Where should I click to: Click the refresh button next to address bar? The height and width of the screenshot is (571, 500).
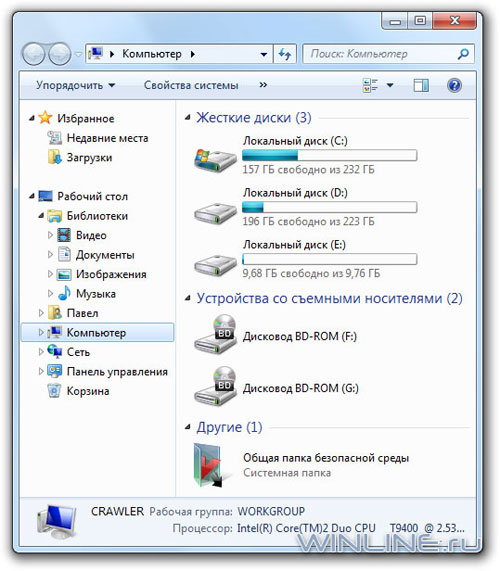(285, 54)
